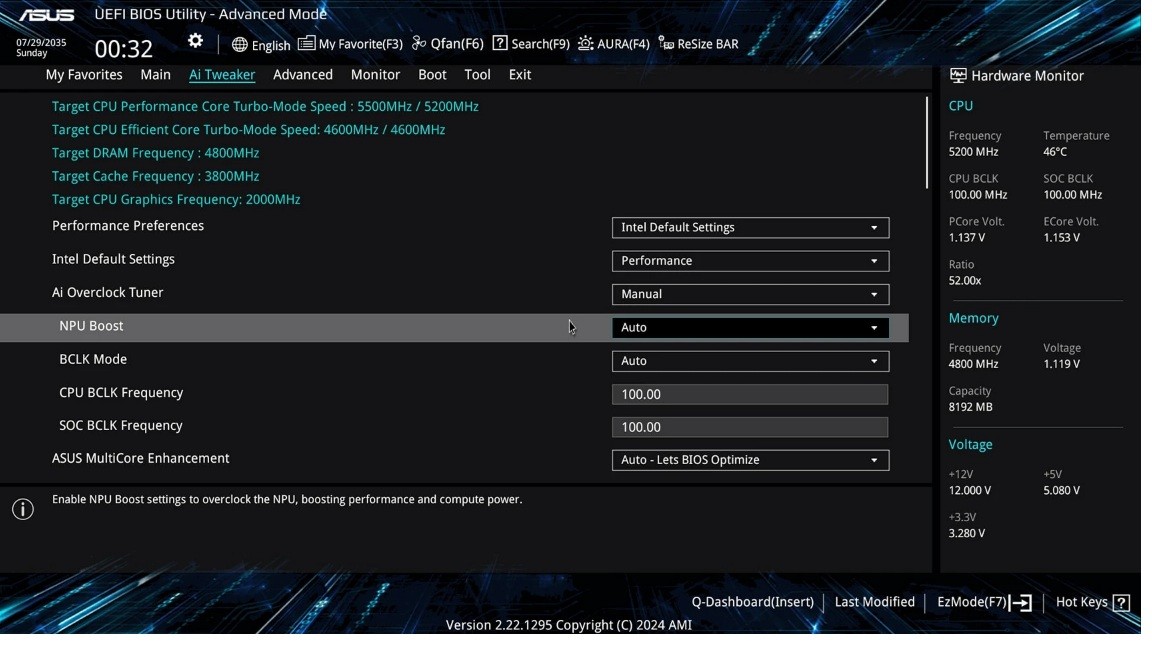Viewport: 1152px width, 648px height.
Task: Open Search(F9) question-mark icon
Action: 500,43
